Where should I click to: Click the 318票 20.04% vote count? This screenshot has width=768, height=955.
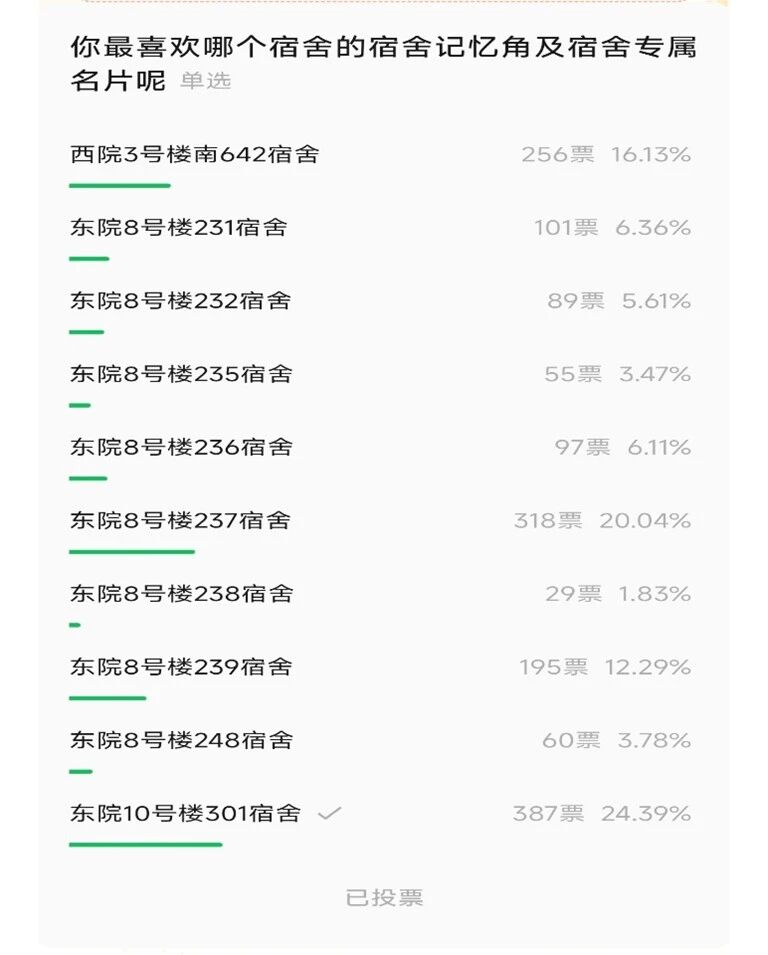click(x=601, y=521)
